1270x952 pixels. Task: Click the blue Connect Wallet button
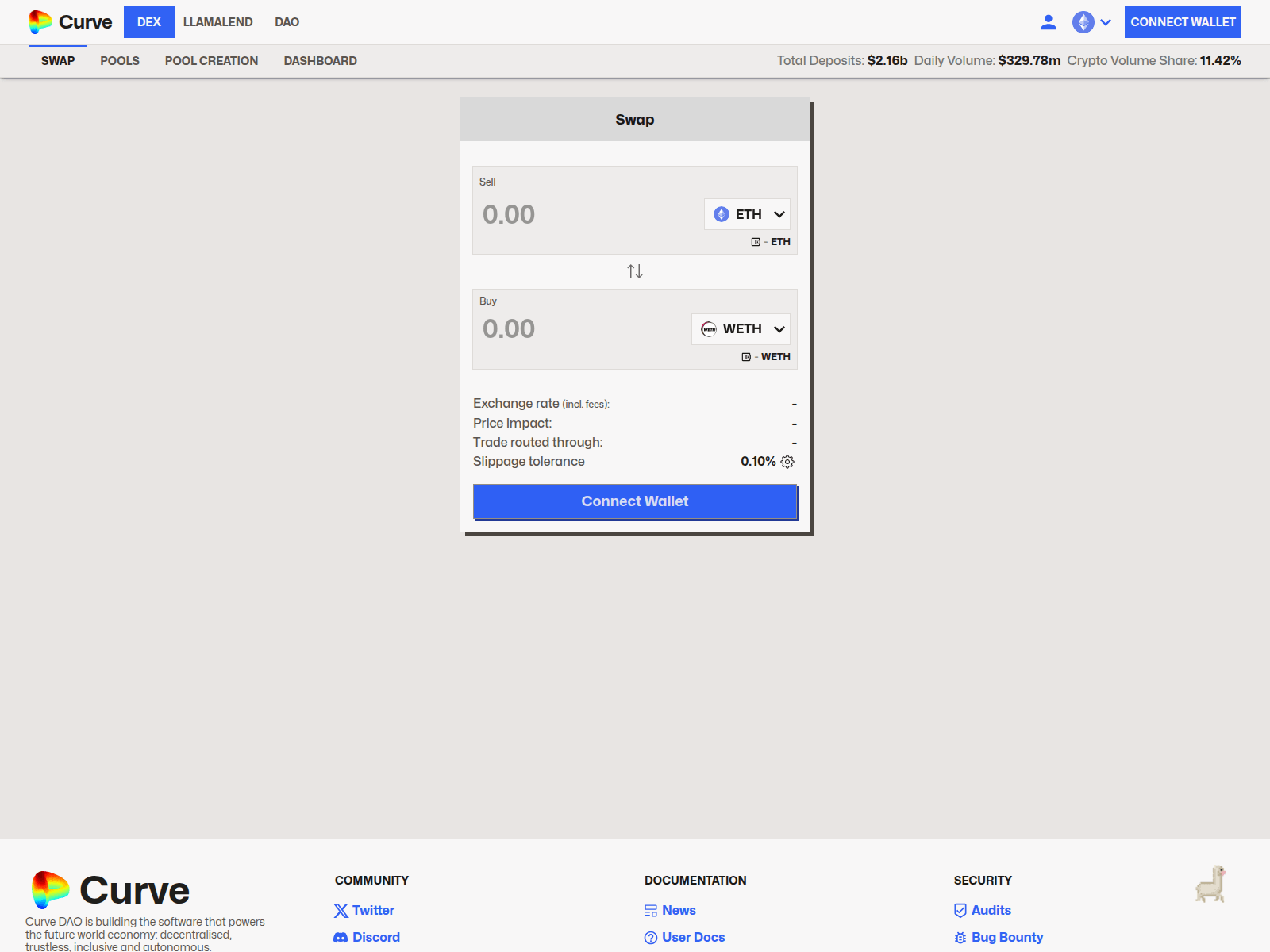click(x=635, y=501)
